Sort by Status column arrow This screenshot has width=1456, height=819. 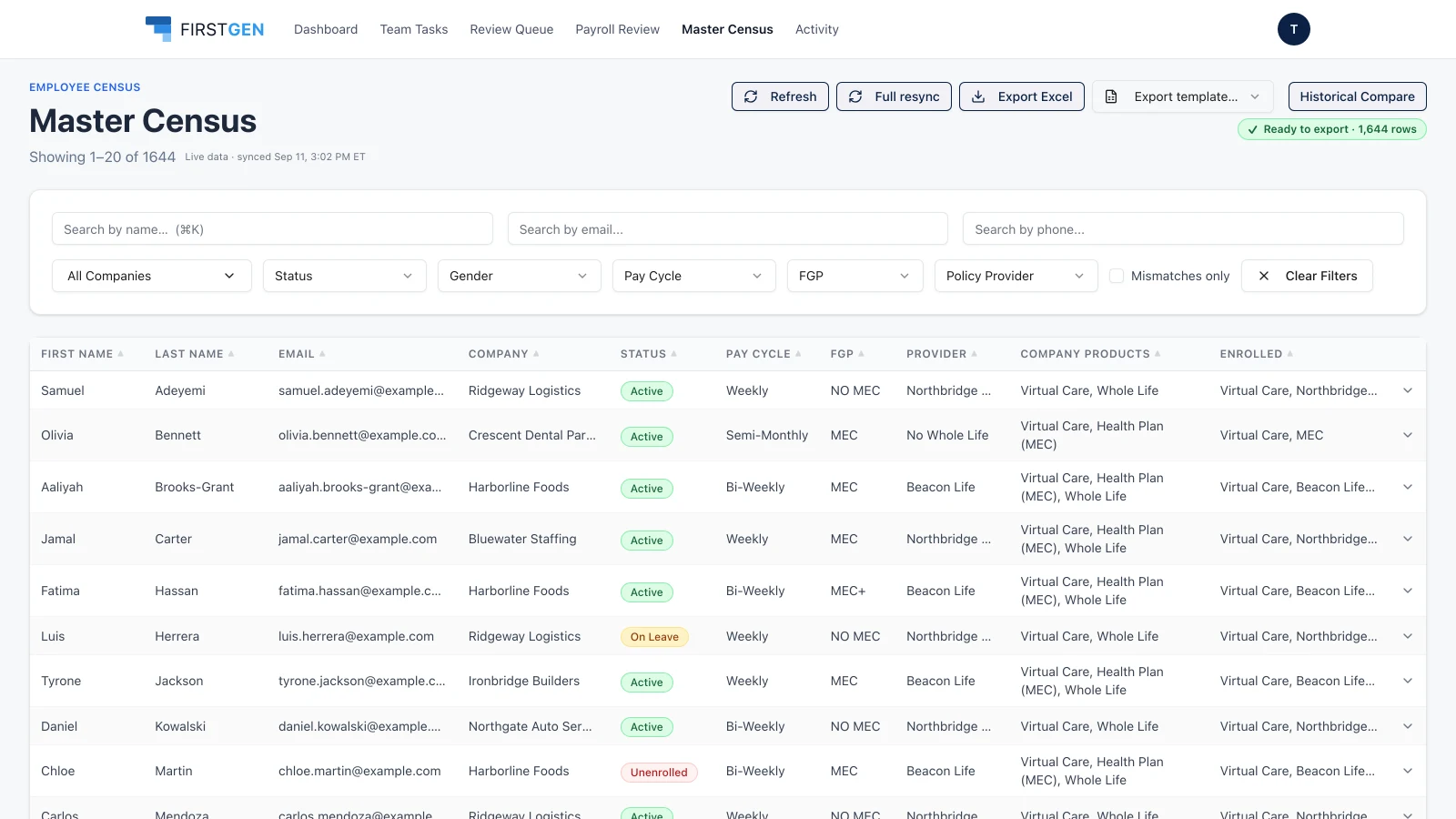click(x=673, y=354)
